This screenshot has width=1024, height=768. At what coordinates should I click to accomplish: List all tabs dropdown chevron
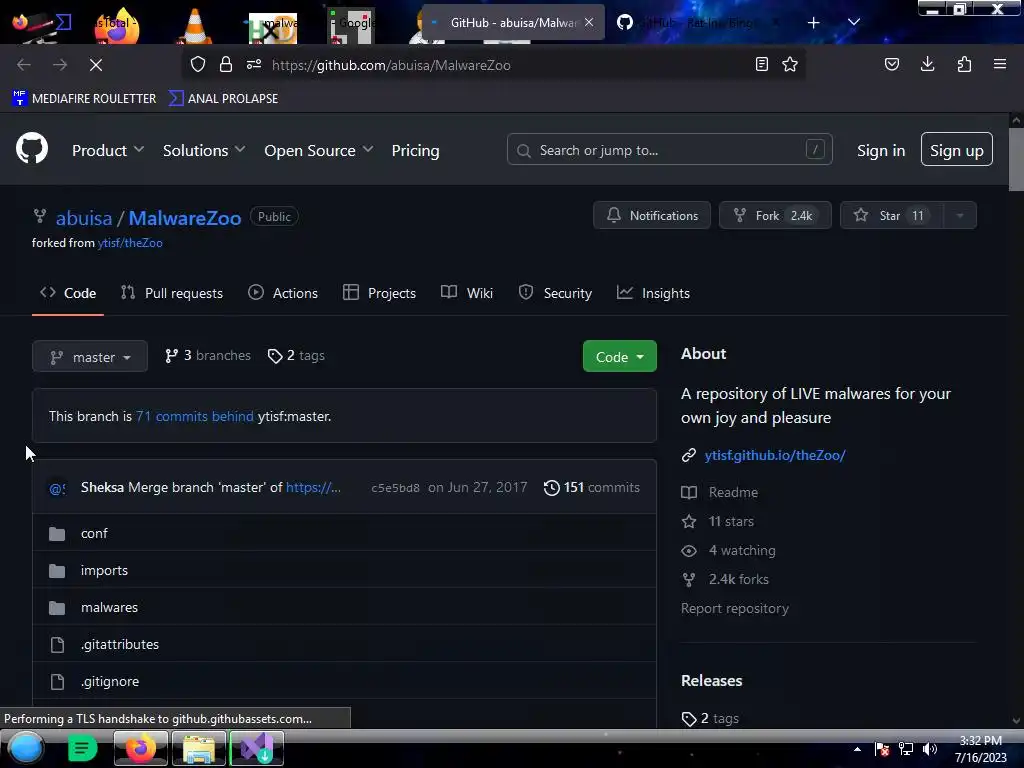pyautogui.click(x=854, y=22)
